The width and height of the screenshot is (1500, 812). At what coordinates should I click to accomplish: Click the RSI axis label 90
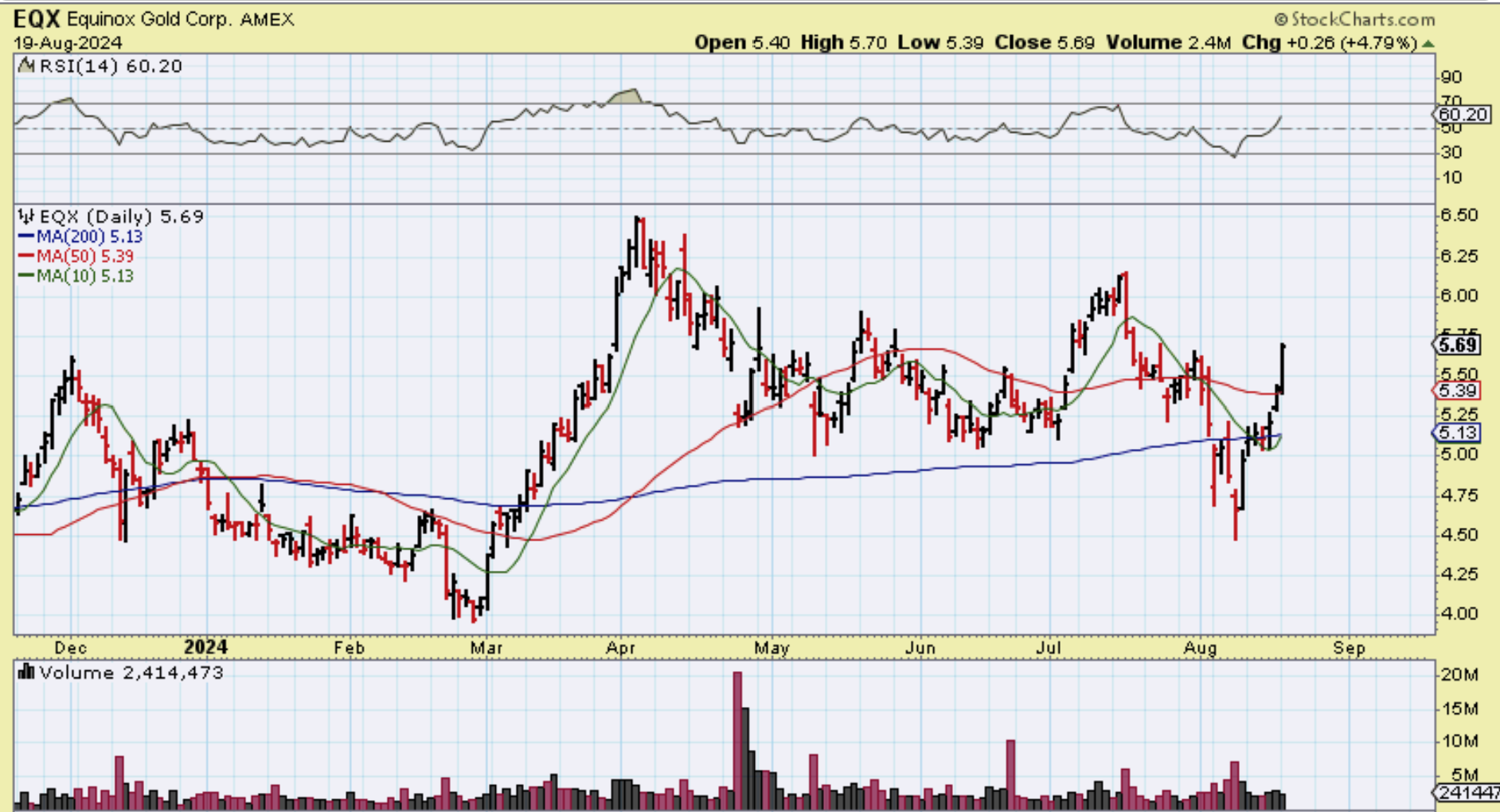pyautogui.click(x=1452, y=77)
